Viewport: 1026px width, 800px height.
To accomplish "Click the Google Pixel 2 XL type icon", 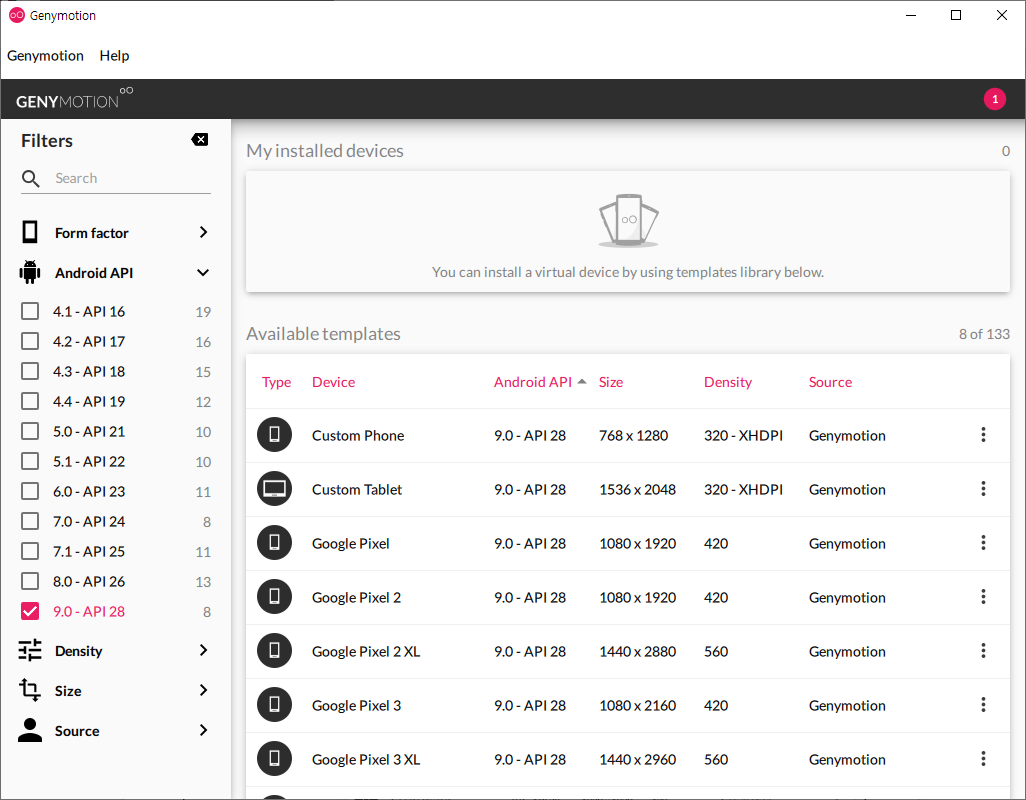I will 274,651.
